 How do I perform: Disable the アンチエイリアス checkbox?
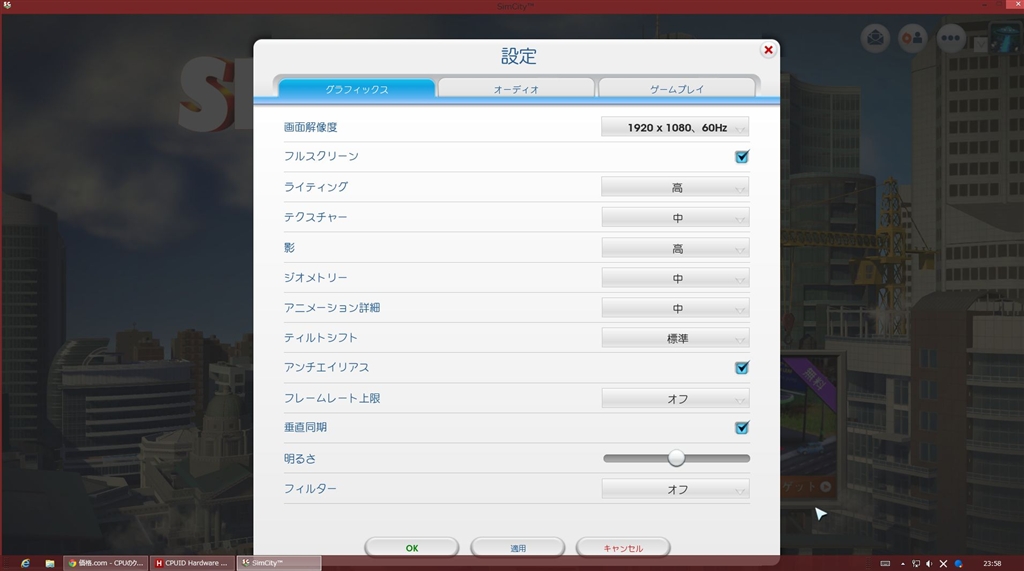[742, 368]
